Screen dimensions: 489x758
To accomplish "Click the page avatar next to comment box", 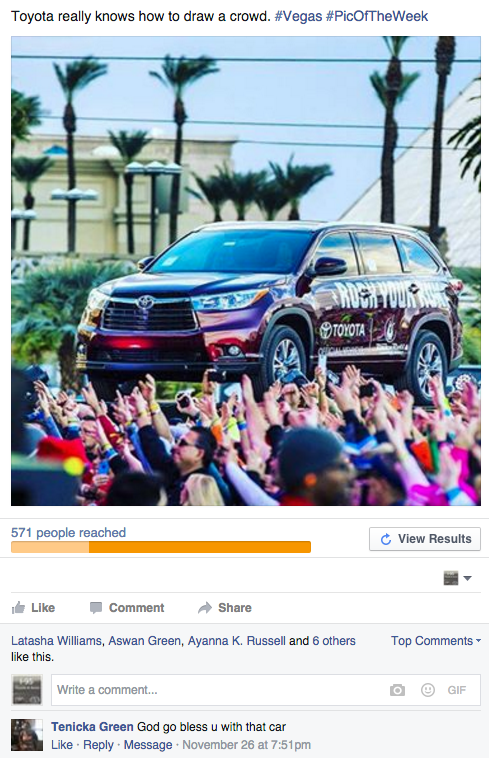I will (27, 690).
